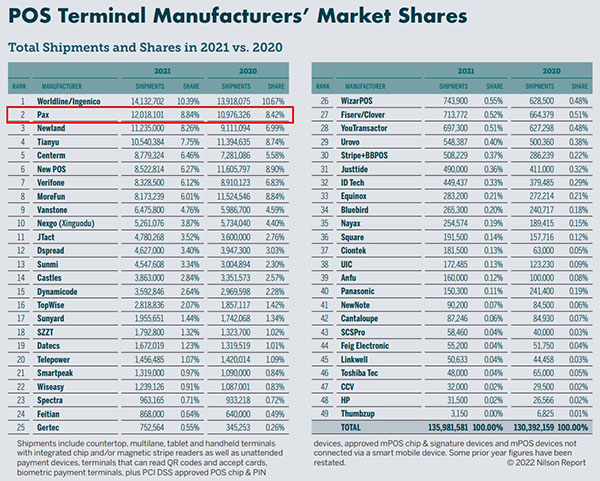The height and width of the screenshot is (481, 600).
Task: Select the Fiserv/Clover manufacturer name
Action: pyautogui.click(x=363, y=115)
